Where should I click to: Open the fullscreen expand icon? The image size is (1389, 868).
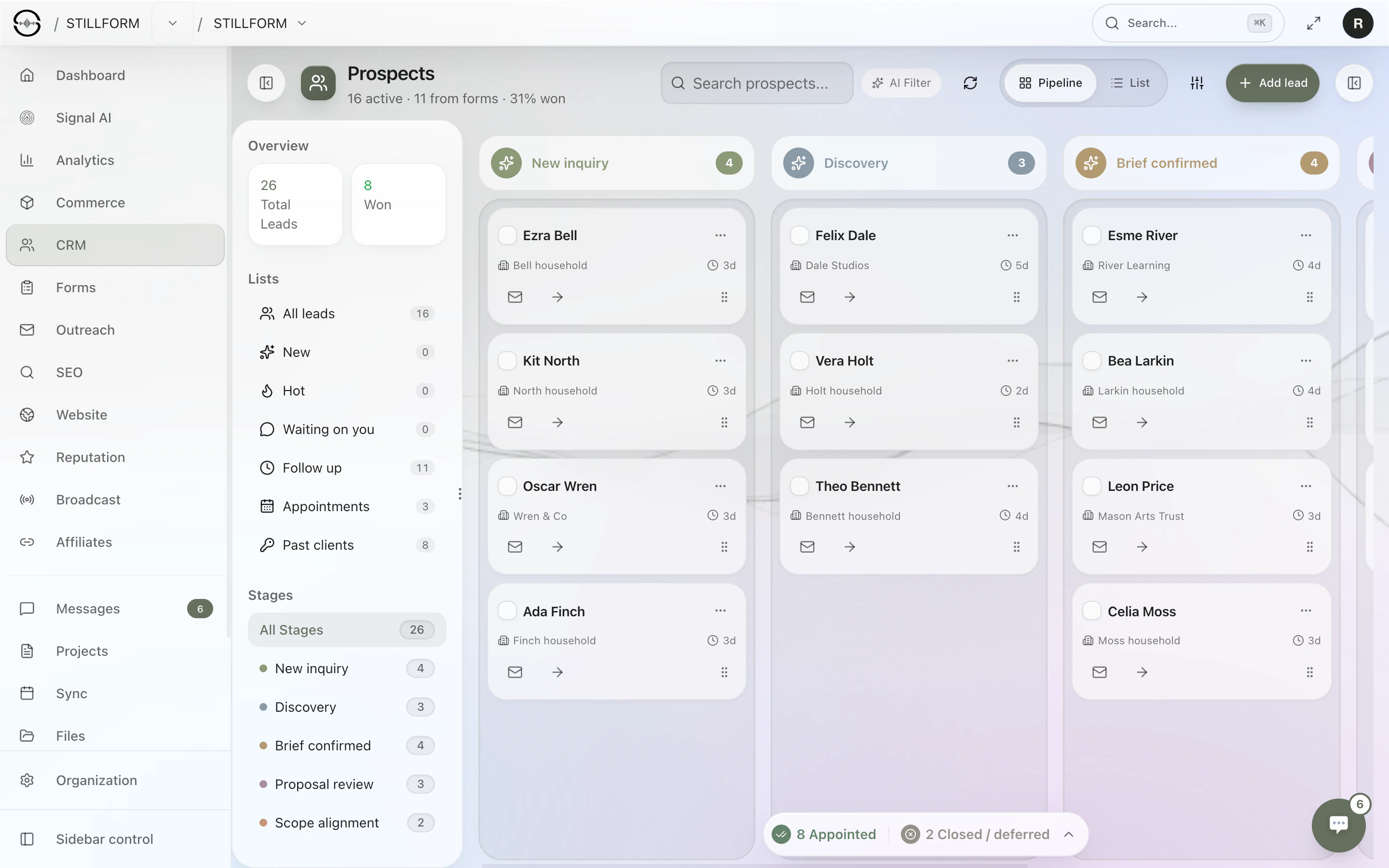coord(1313,23)
